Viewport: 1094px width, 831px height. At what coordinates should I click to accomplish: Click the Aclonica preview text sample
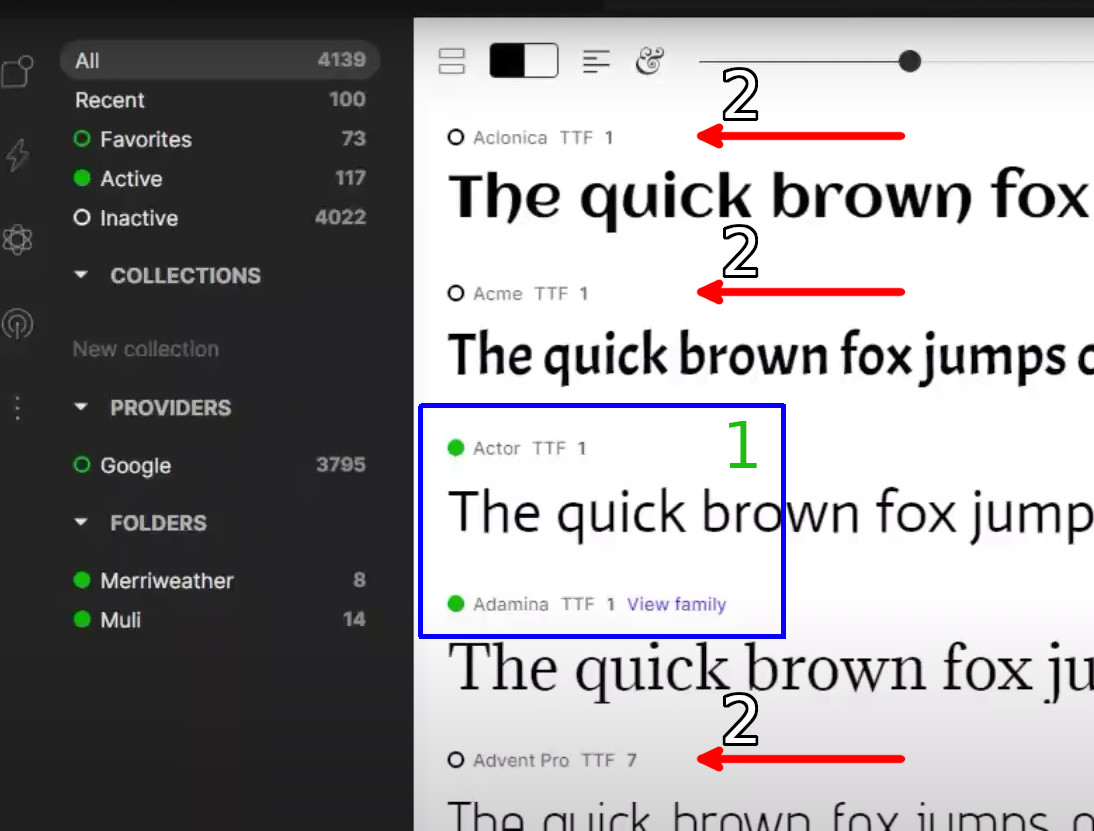pyautogui.click(x=770, y=197)
